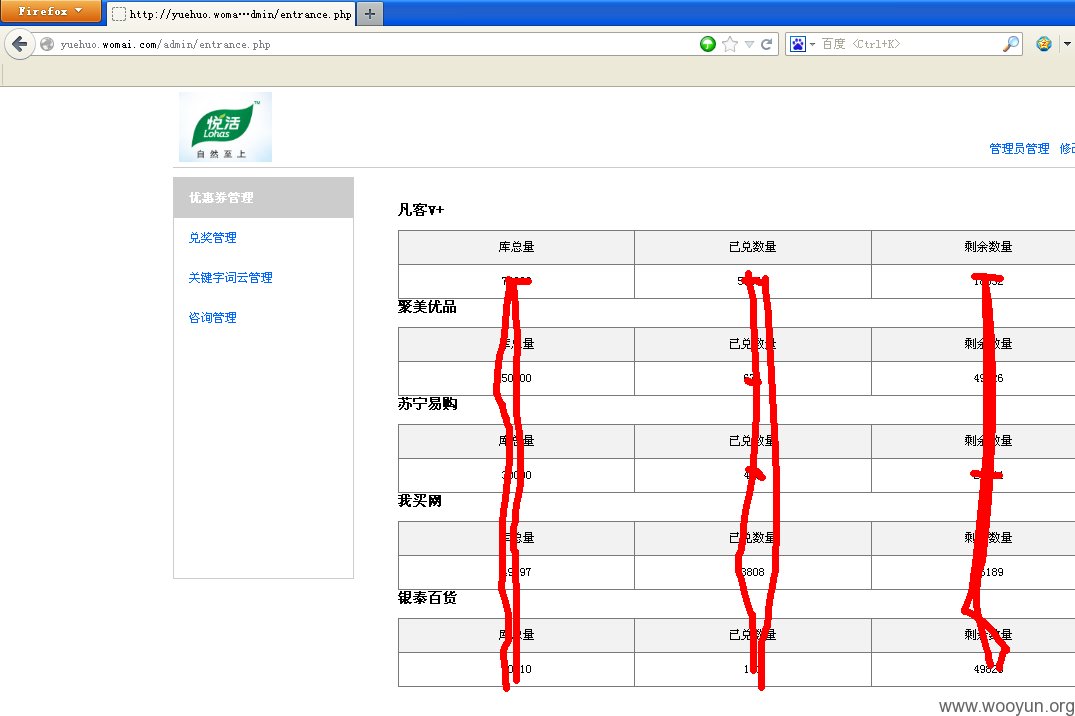This screenshot has height=716, width=1075.
Task: Click 库总量 header in 凡客V+ table
Action: 516,247
